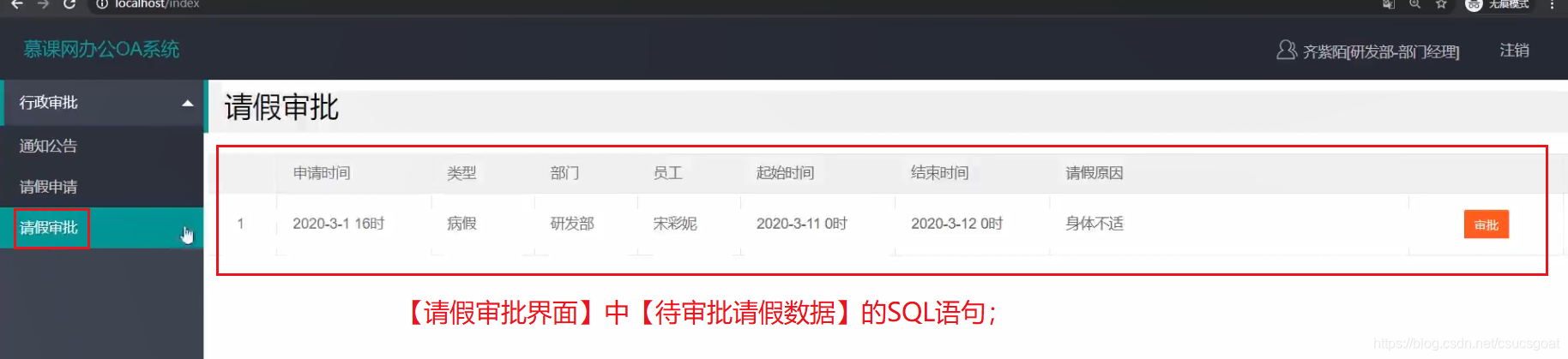Click 注销 to log out
Viewport: 1568px width, 359px height.
(x=1514, y=51)
